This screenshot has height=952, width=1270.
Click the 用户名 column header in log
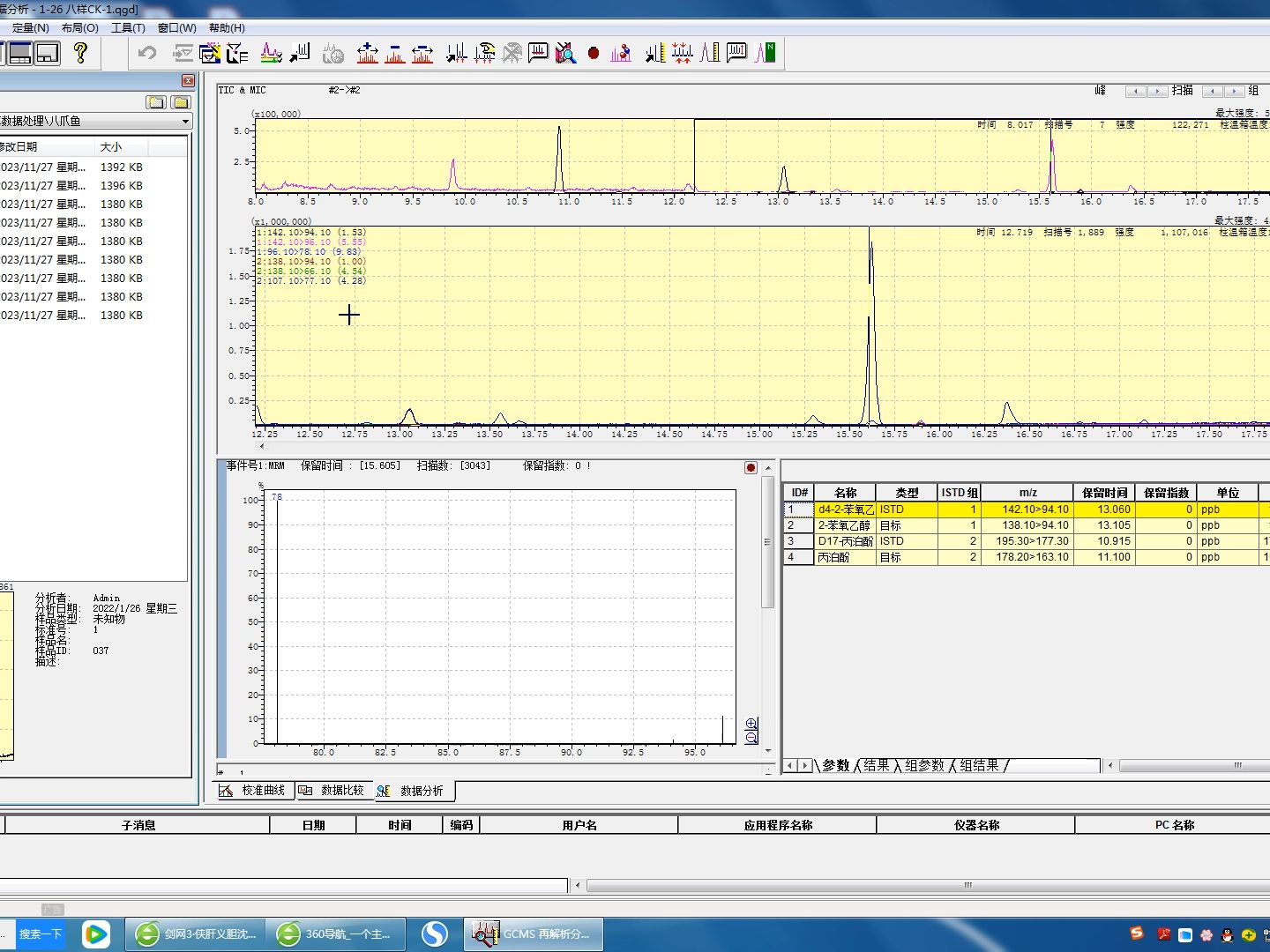click(579, 825)
